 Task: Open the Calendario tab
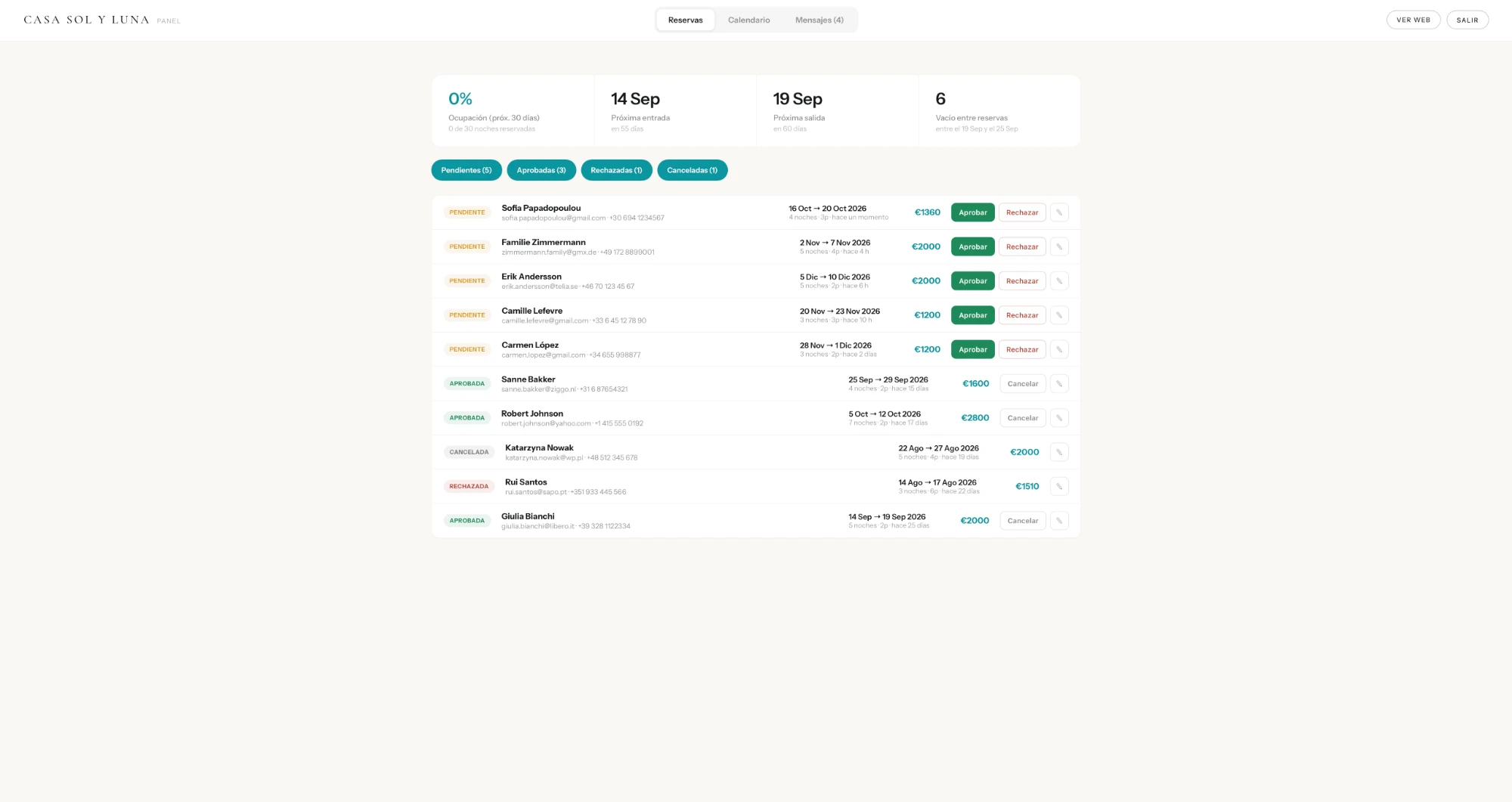point(749,20)
